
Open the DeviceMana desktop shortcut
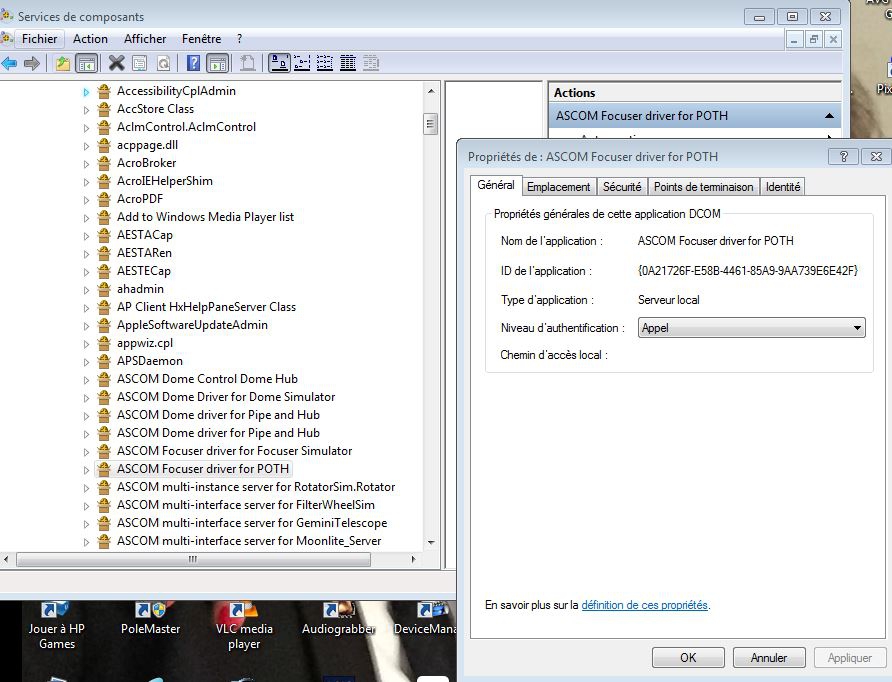(x=425, y=619)
